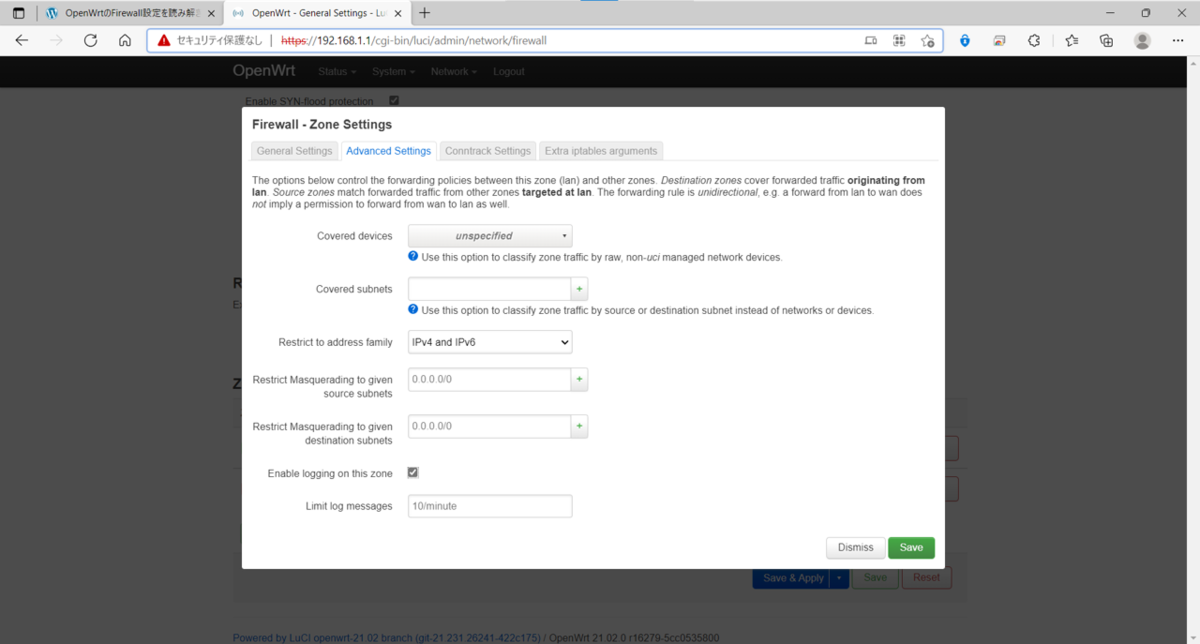Switch to General Settings tab
The height and width of the screenshot is (644, 1200).
point(294,151)
